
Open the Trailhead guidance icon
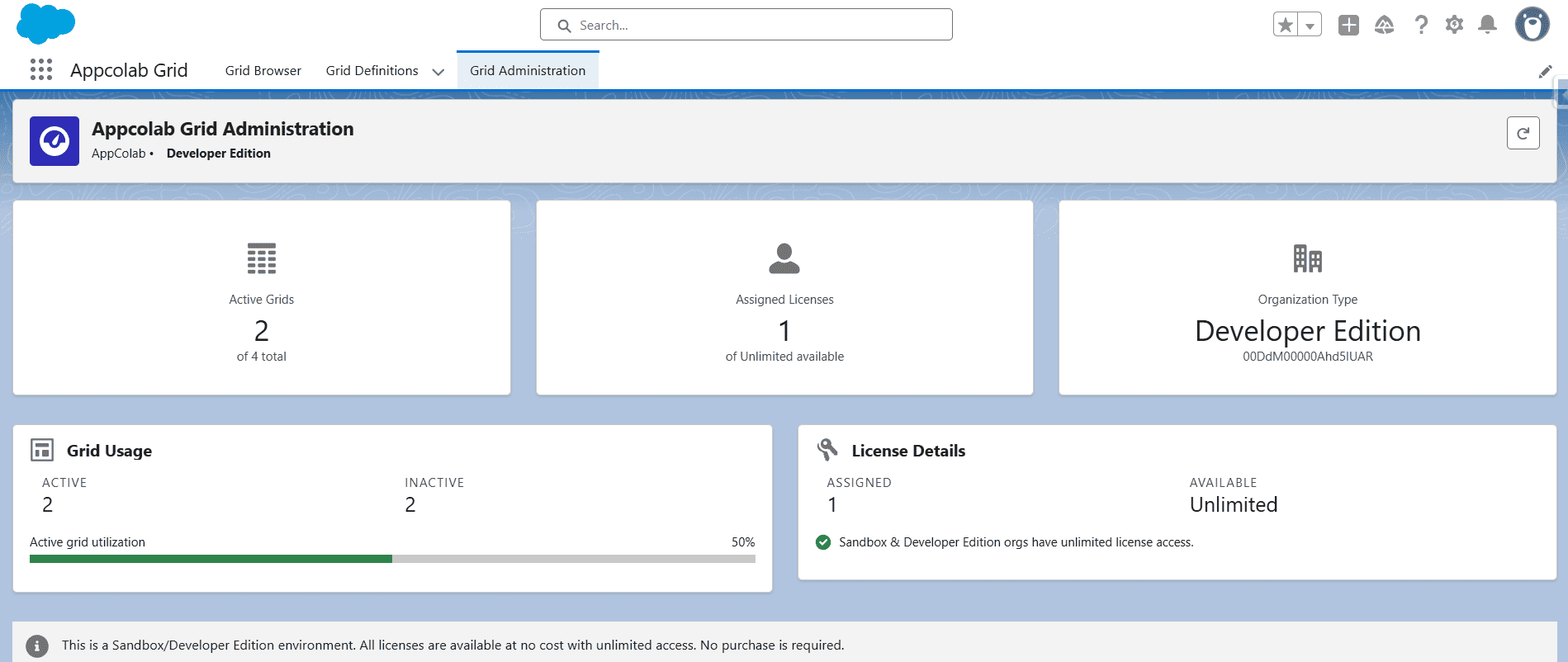pyautogui.click(x=1385, y=26)
